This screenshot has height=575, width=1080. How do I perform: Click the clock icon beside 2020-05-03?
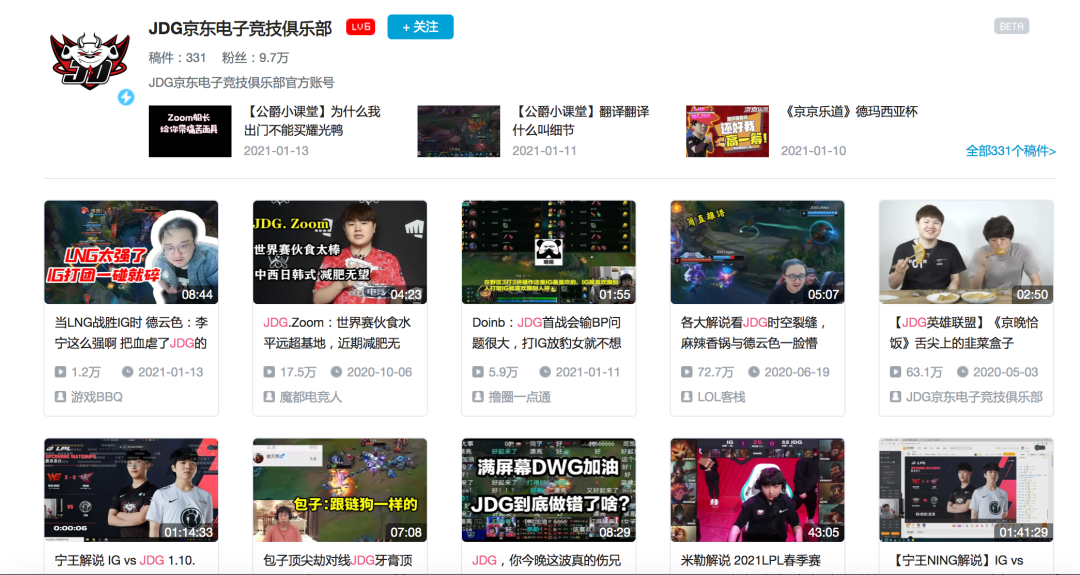pyautogui.click(x=962, y=372)
